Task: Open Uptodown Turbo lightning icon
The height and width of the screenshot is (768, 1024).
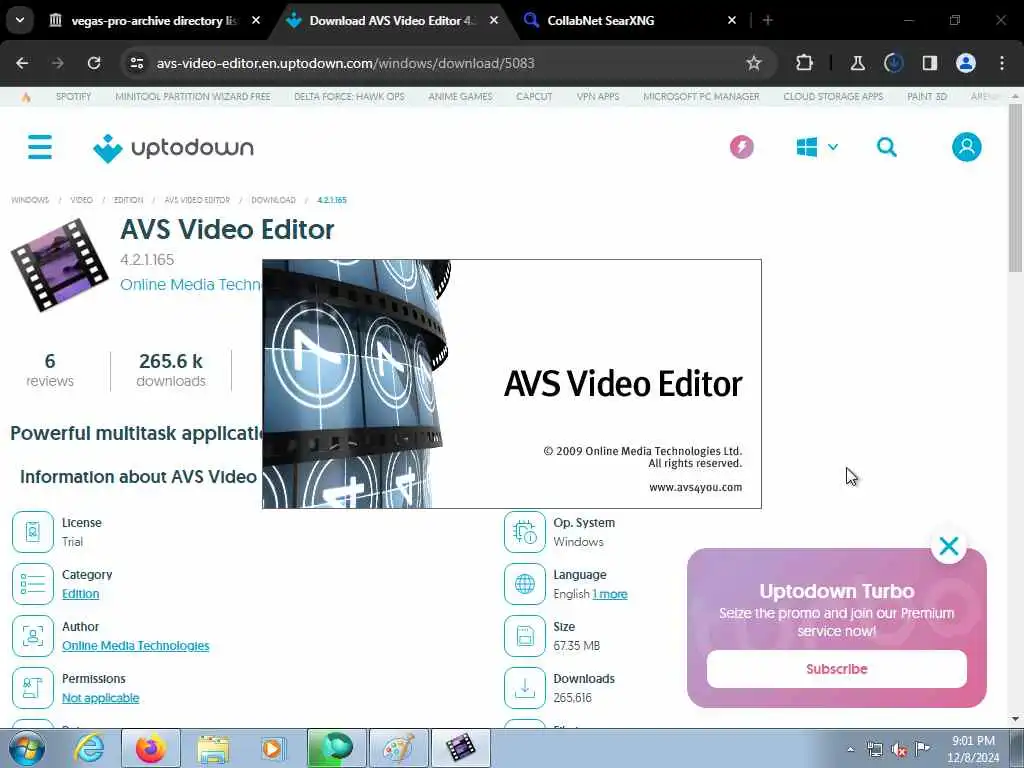Action: pos(741,147)
